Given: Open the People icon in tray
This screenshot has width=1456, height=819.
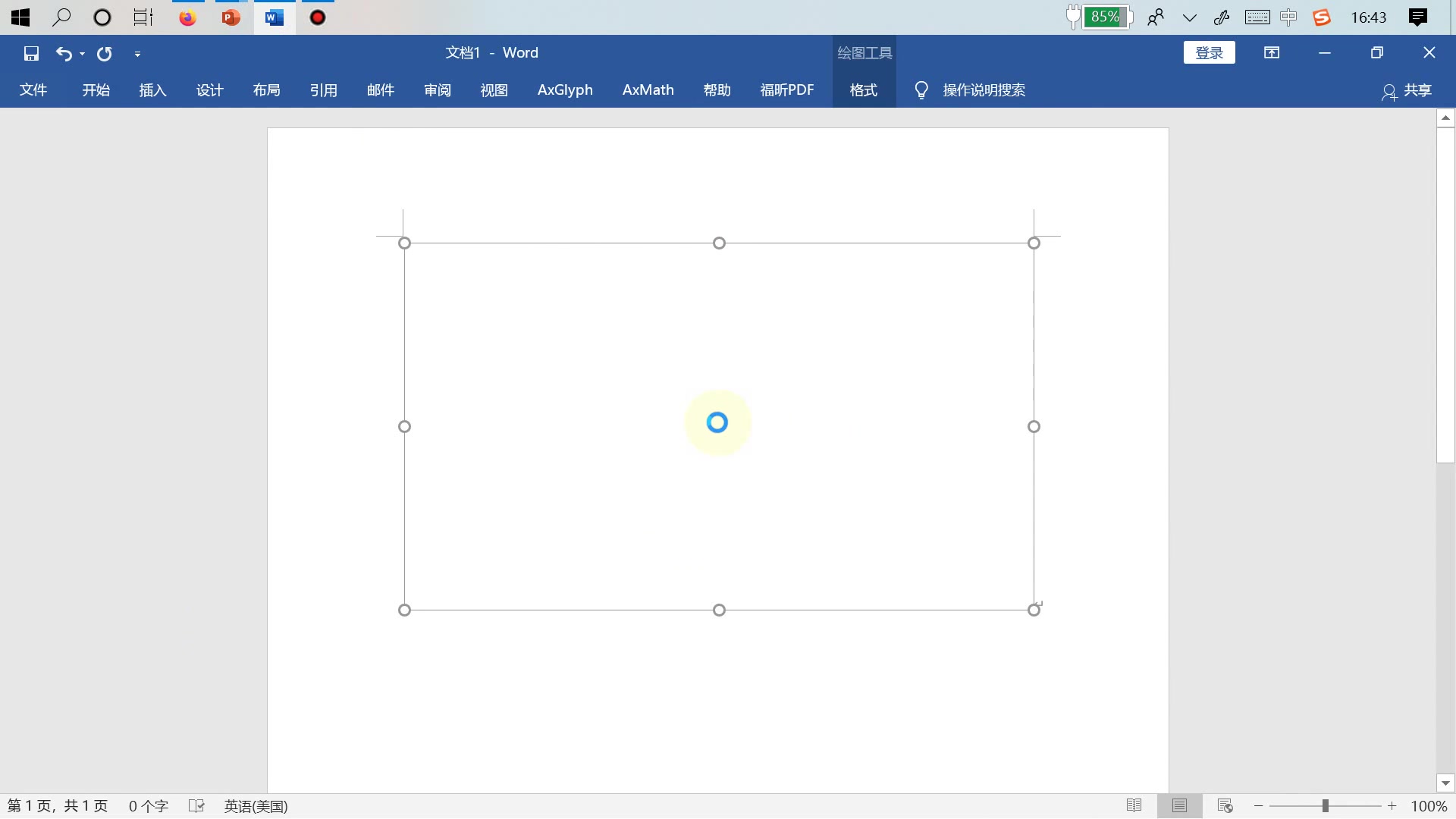Looking at the screenshot, I should pos(1156,17).
